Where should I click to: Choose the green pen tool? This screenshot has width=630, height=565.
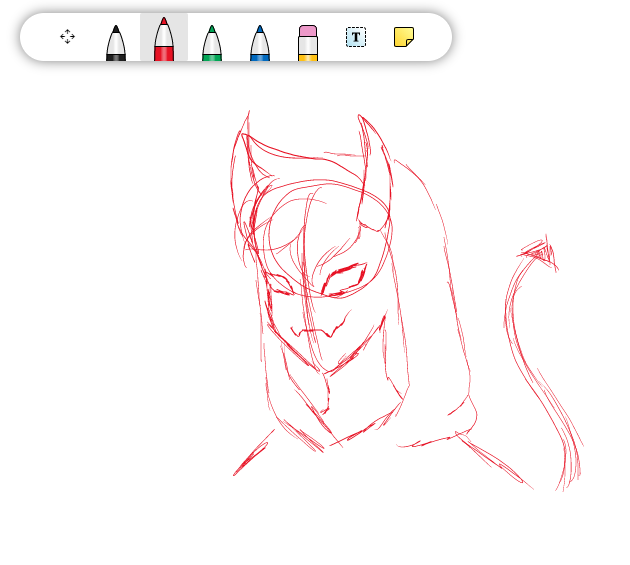[x=212, y=43]
